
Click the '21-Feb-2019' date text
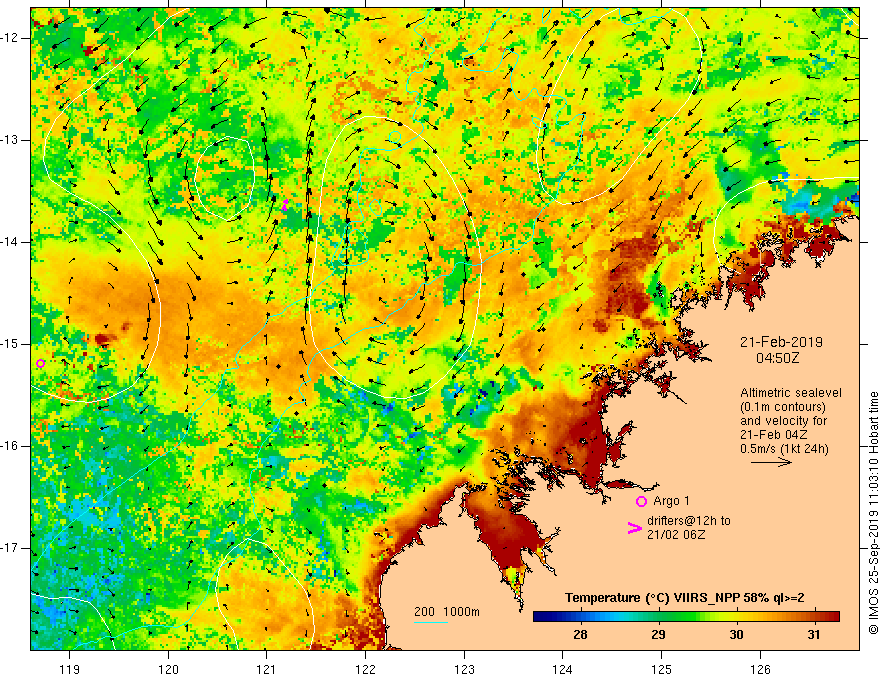point(781,342)
